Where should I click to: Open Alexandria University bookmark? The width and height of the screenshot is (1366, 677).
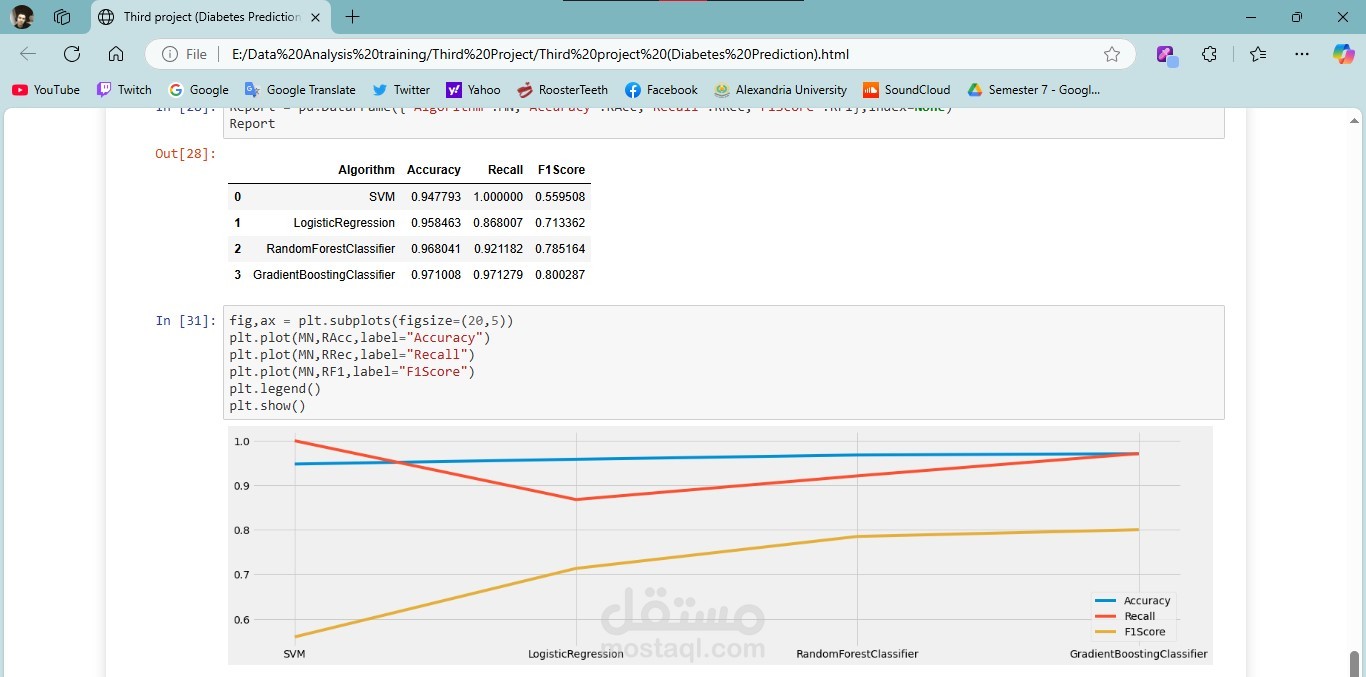click(x=780, y=90)
